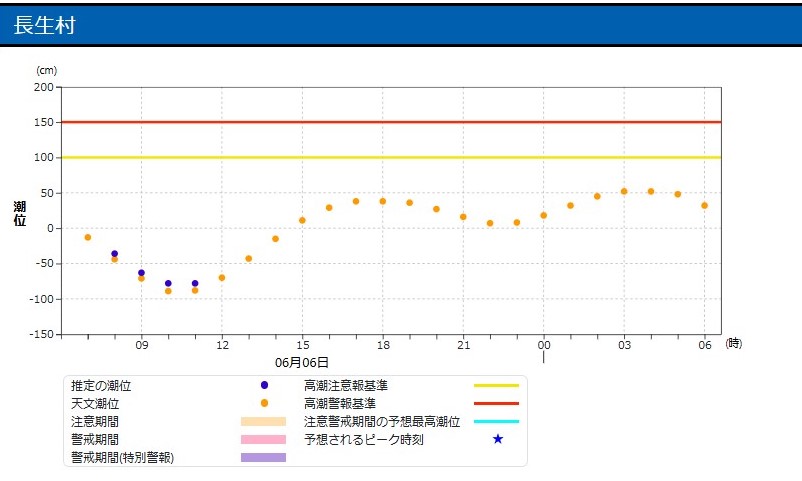Click the orange dot beside 天文潮位

[264, 403]
